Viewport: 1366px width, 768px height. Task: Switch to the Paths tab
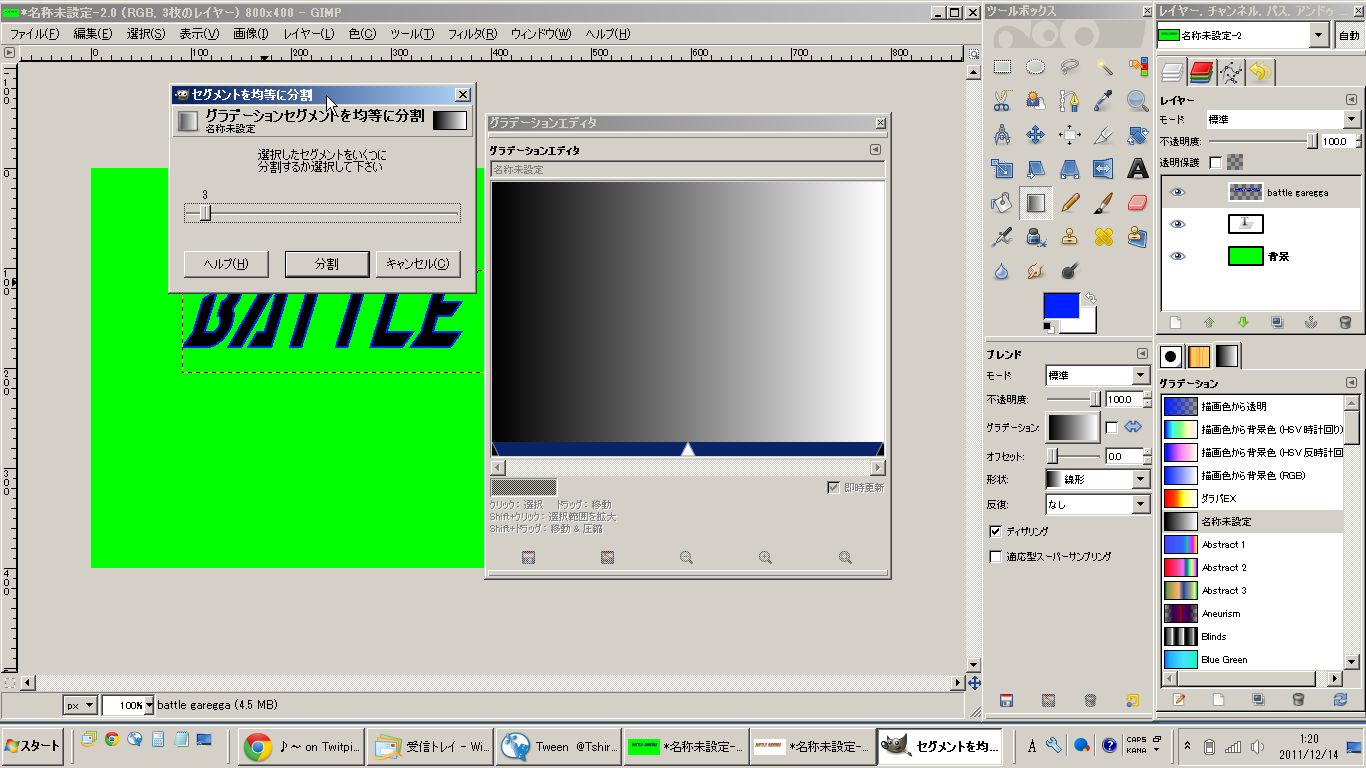coord(1231,72)
